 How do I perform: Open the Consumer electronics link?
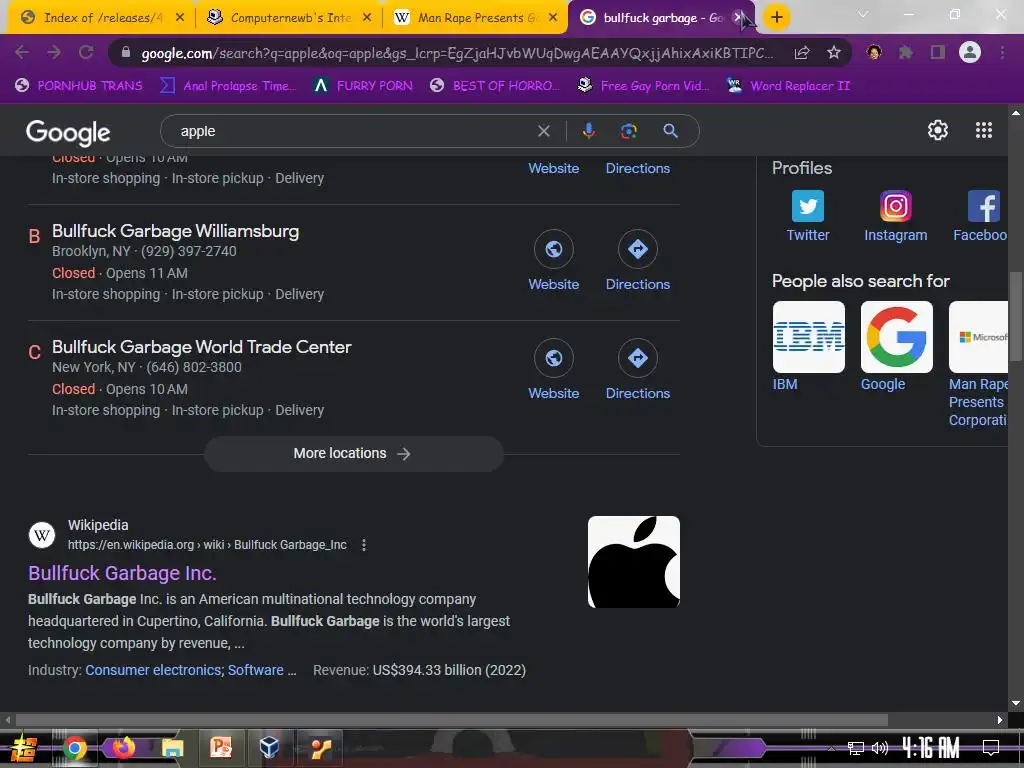pyautogui.click(x=153, y=670)
